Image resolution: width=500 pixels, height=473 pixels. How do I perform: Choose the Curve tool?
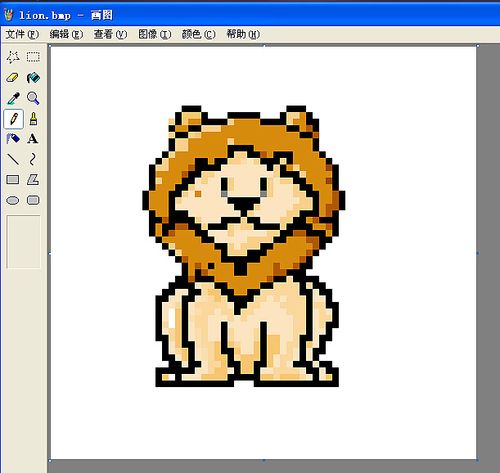tap(33, 159)
